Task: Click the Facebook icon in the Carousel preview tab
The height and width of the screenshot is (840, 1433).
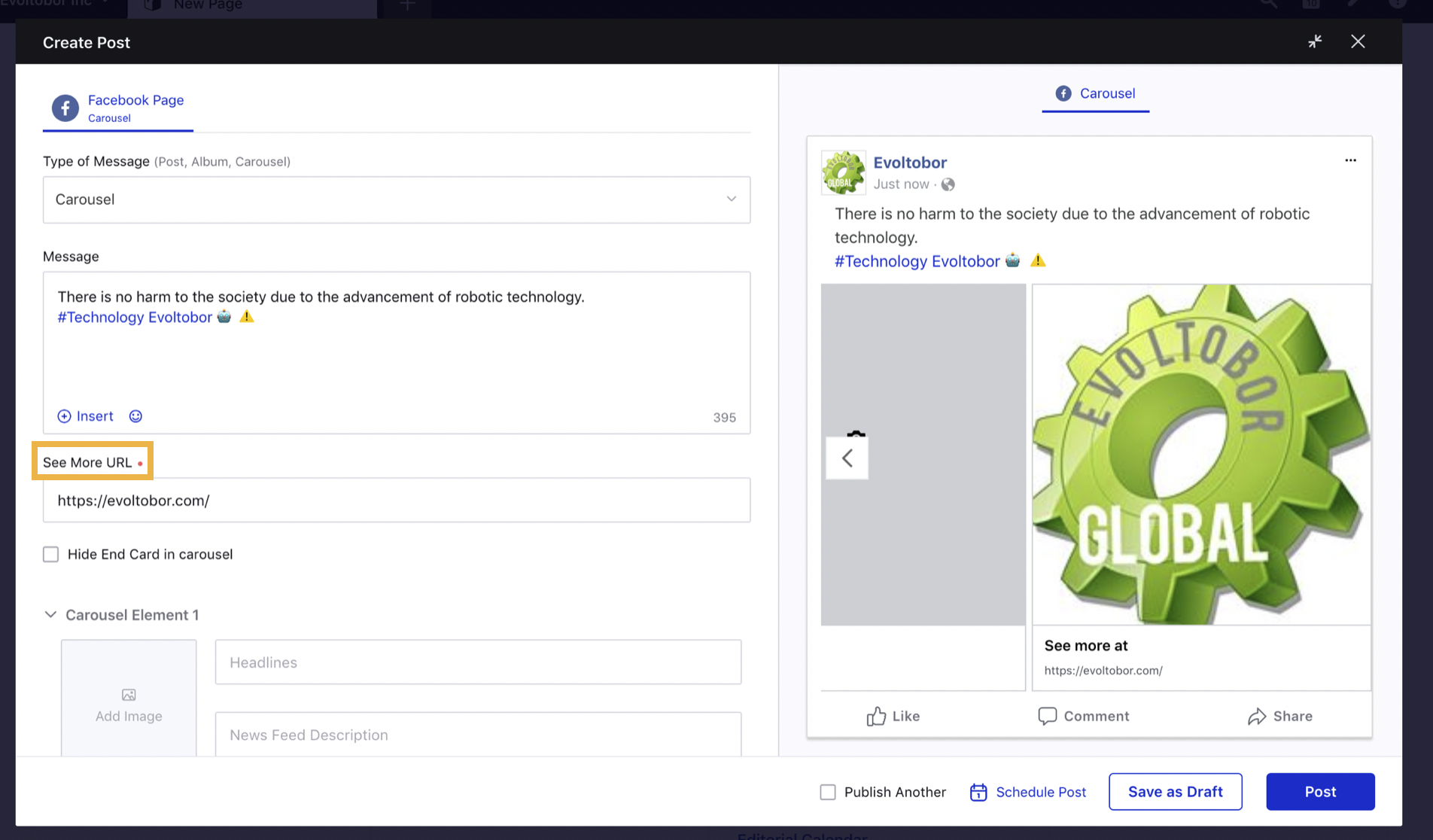Action: [1063, 93]
